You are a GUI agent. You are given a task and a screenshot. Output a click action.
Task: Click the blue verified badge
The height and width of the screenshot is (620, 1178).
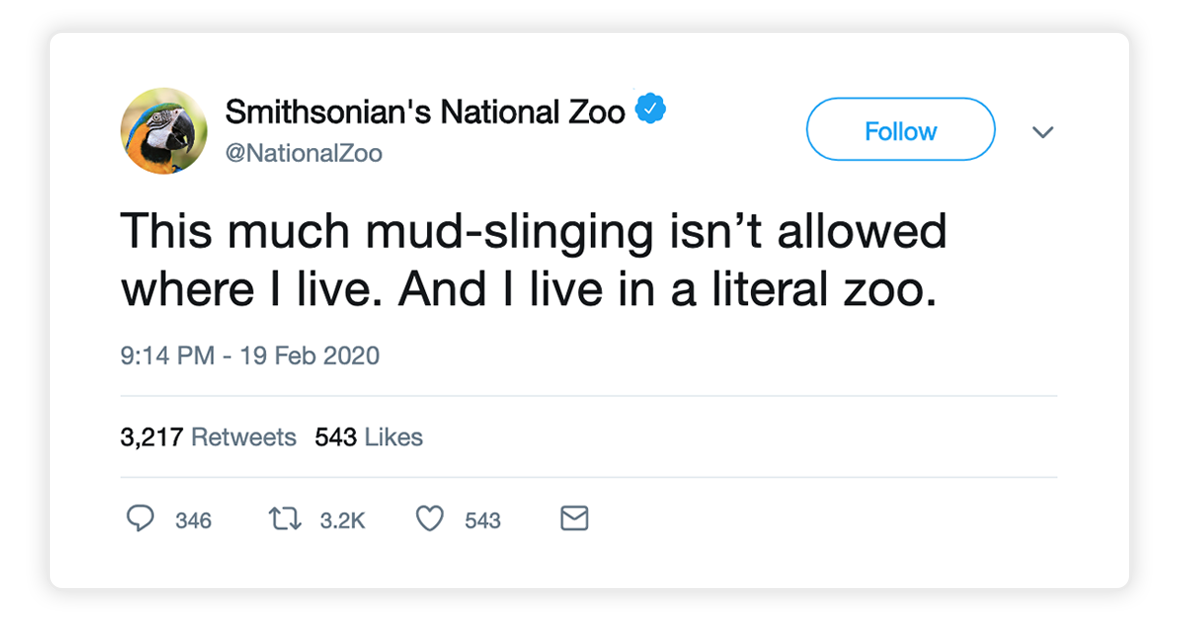[651, 109]
